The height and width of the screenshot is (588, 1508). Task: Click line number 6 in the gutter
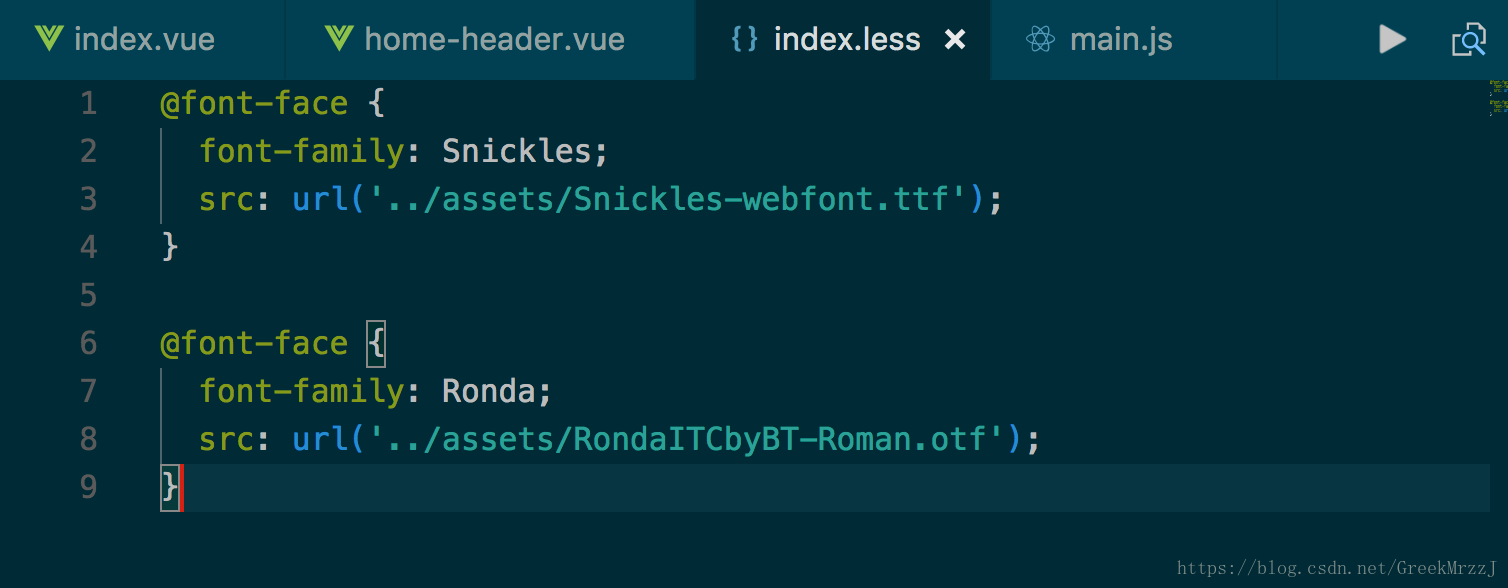89,343
